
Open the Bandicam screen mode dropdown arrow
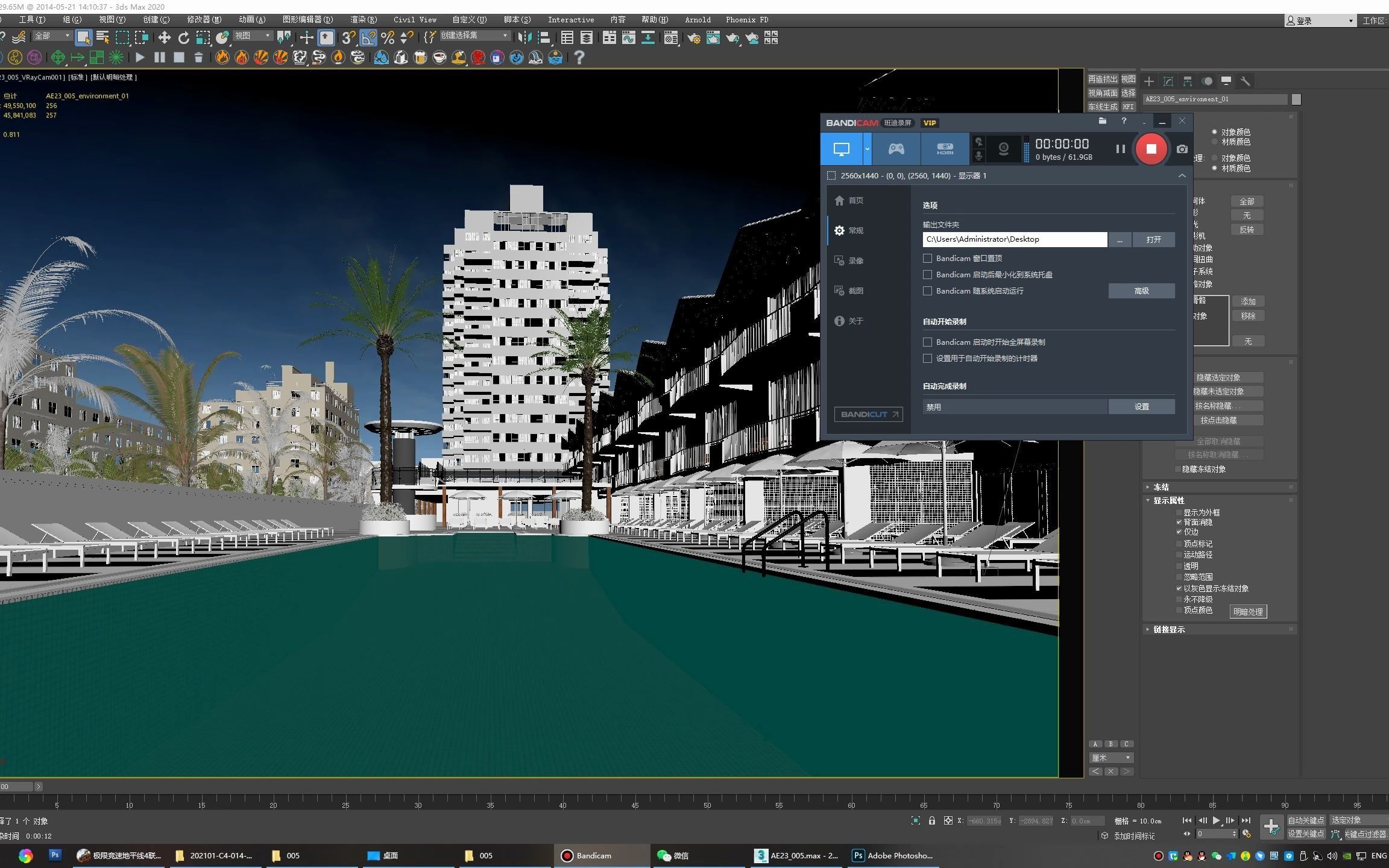tap(867, 149)
